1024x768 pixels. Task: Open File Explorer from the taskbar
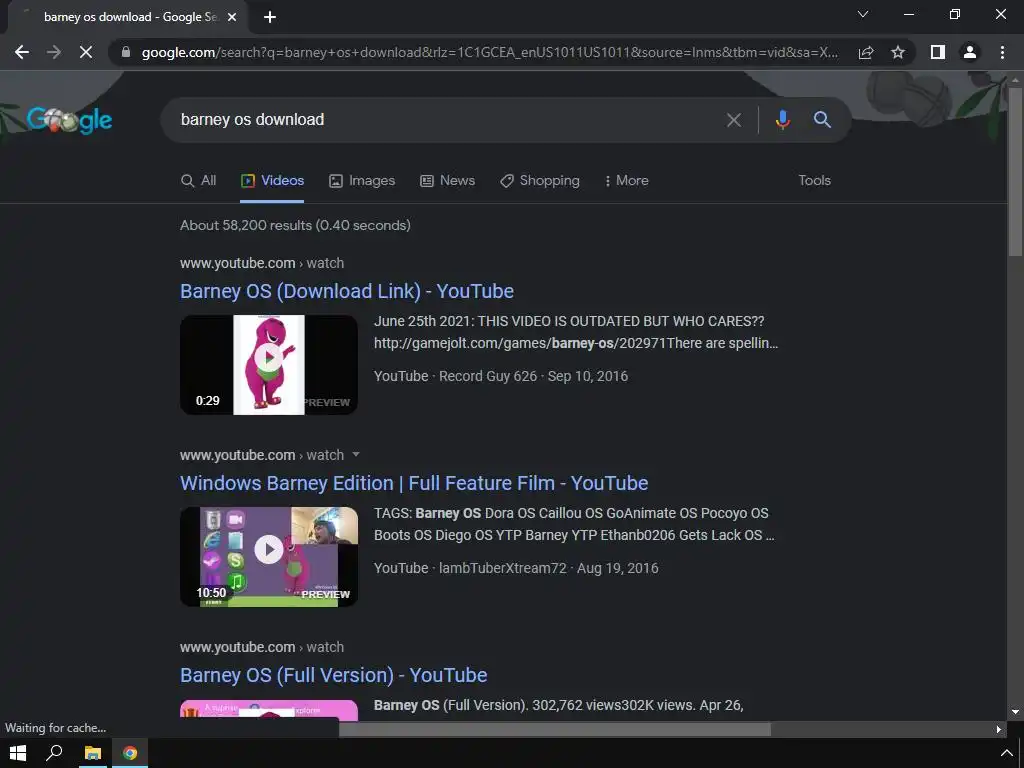coord(93,753)
